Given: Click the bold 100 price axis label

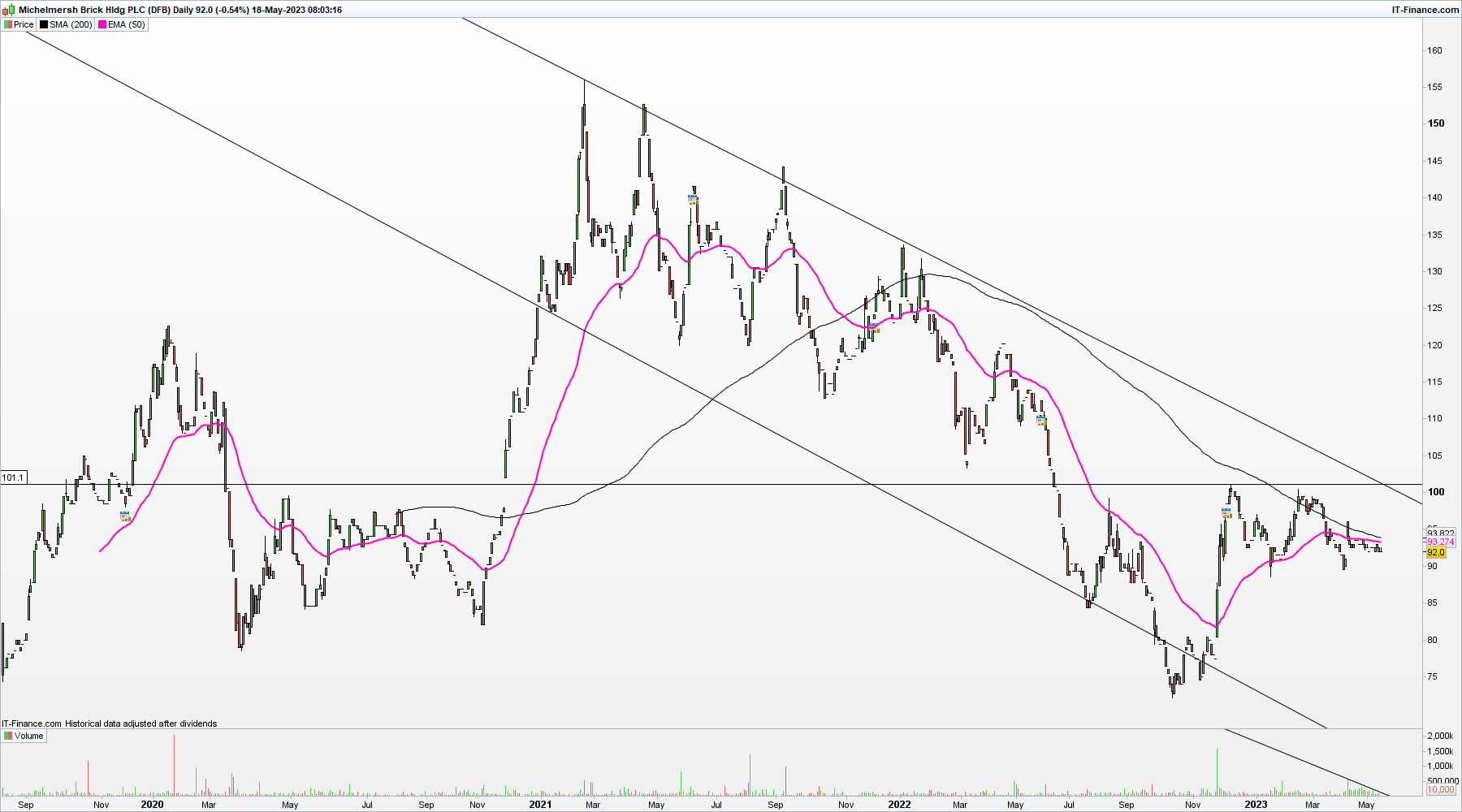Looking at the screenshot, I should (1436, 492).
